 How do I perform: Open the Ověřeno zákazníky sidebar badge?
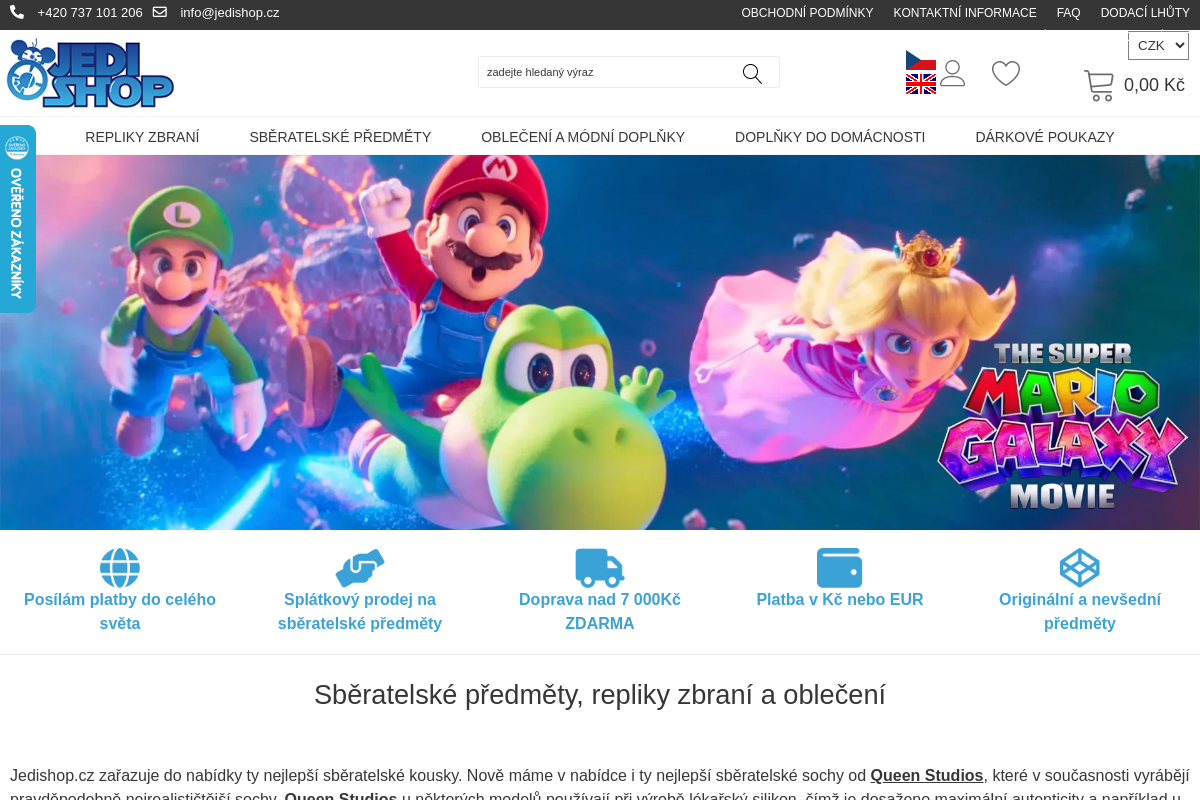click(x=16, y=218)
